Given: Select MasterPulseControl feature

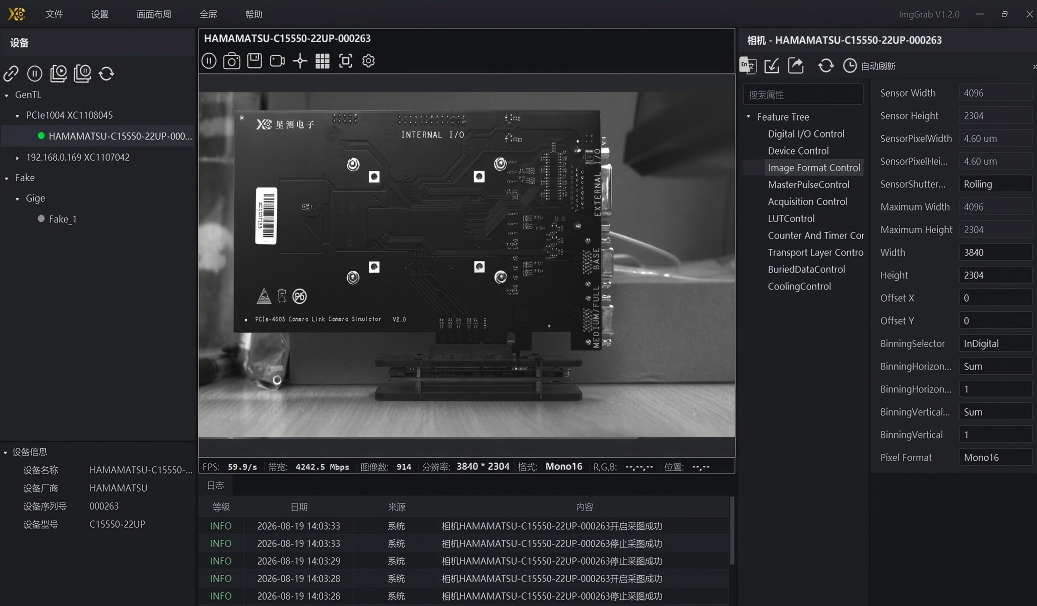Looking at the screenshot, I should click(x=808, y=185).
